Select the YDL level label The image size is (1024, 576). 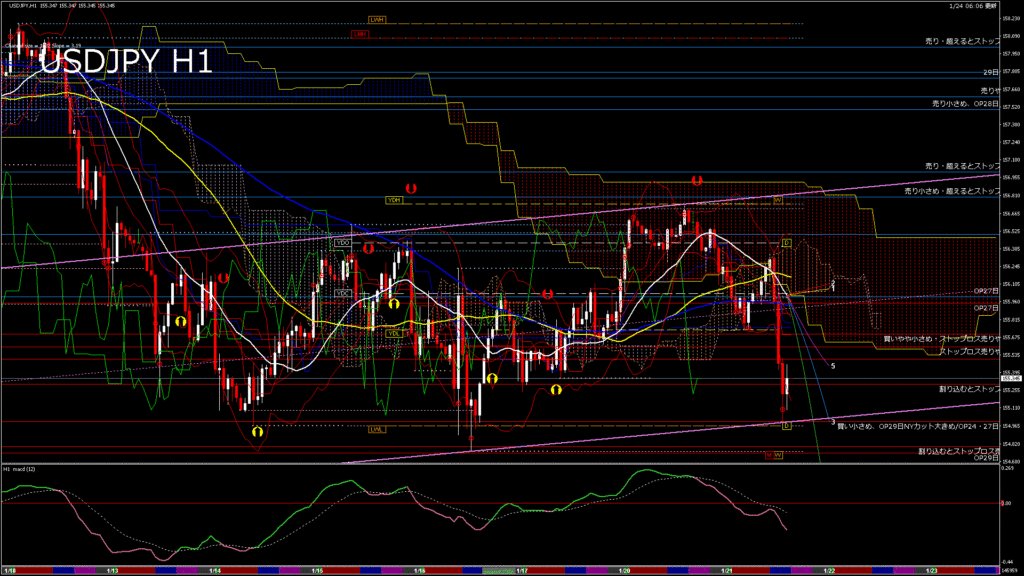pyautogui.click(x=393, y=333)
